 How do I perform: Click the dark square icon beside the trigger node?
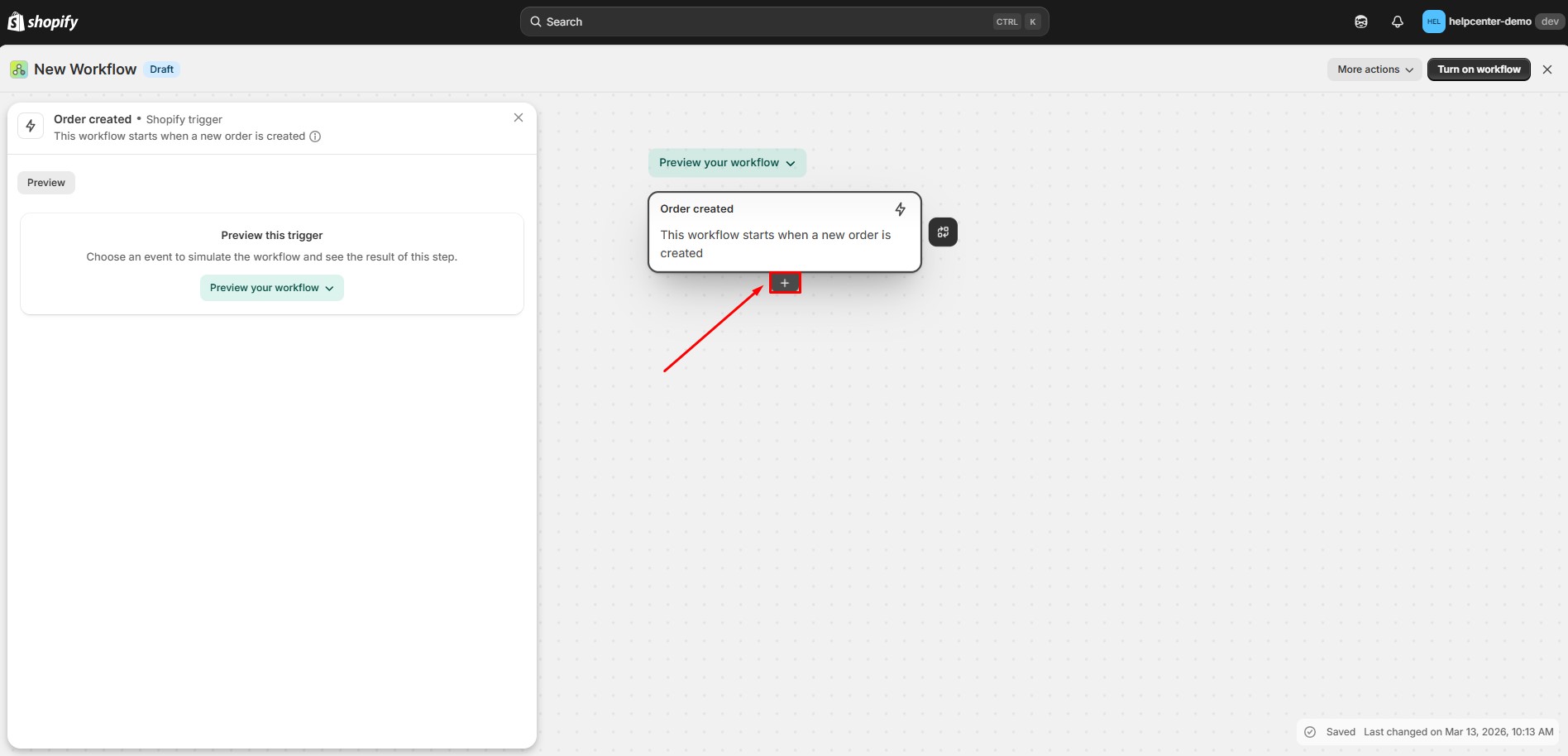point(943,232)
